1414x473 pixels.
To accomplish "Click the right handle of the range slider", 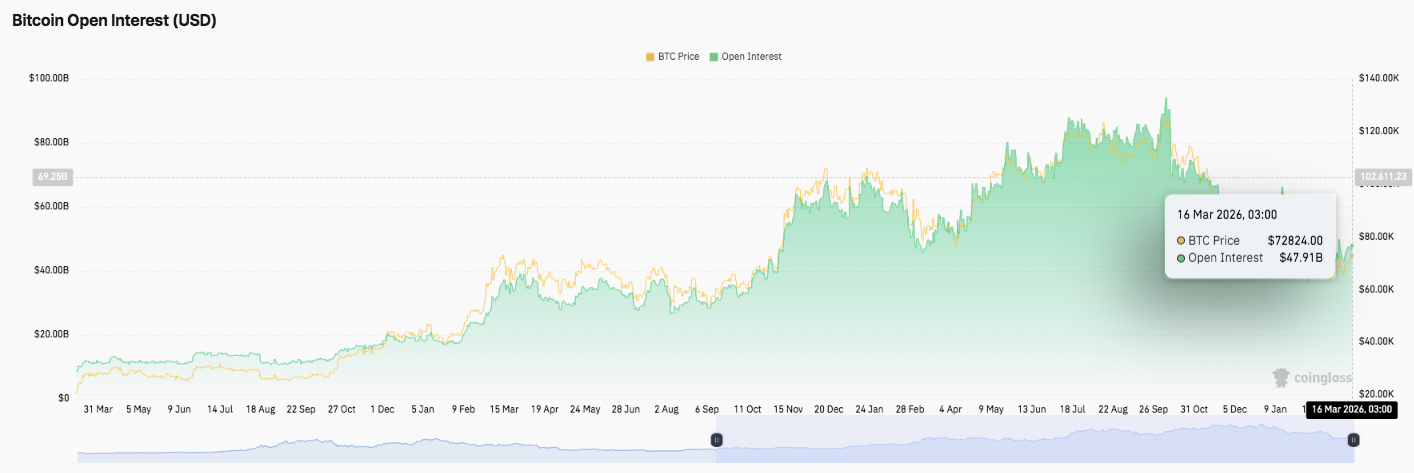I will tap(1353, 440).
